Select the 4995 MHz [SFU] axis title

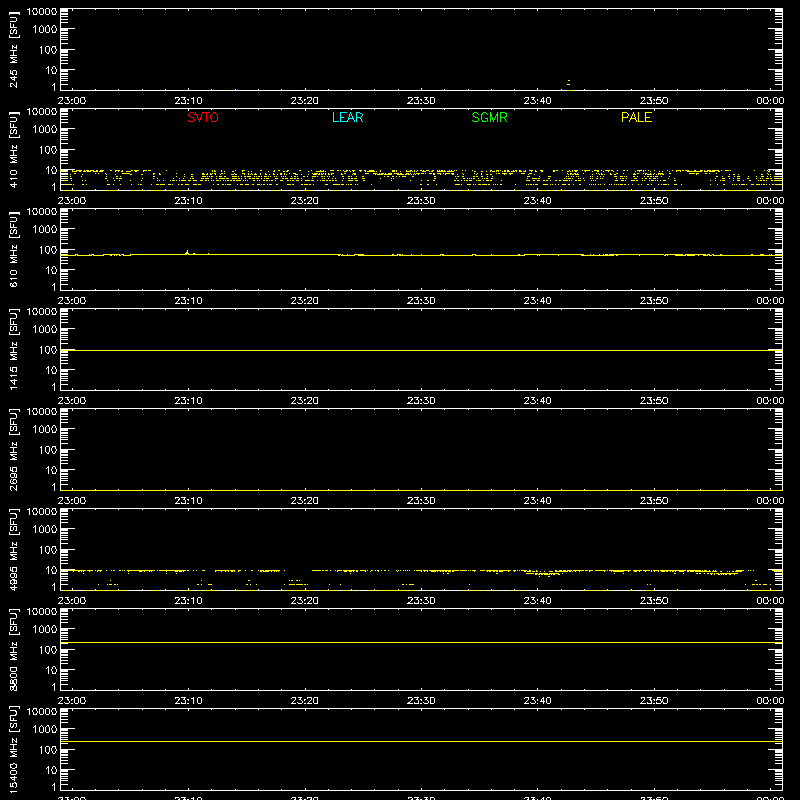click(x=13, y=549)
